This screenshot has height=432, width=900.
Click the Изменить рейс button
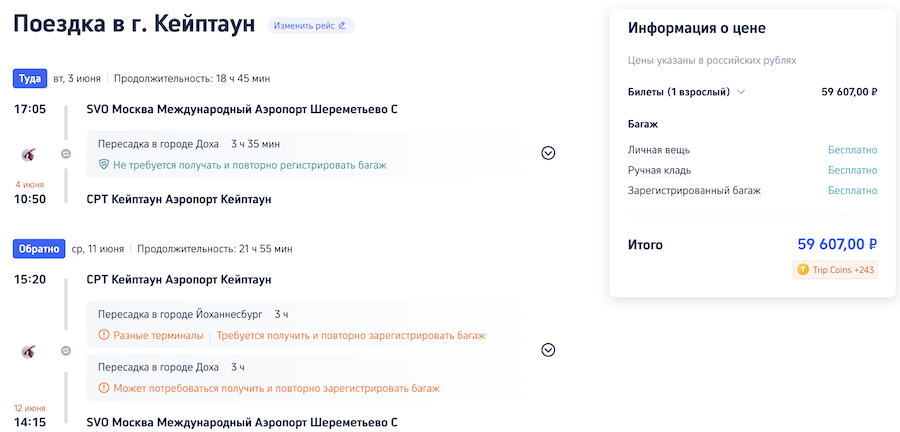(310, 25)
